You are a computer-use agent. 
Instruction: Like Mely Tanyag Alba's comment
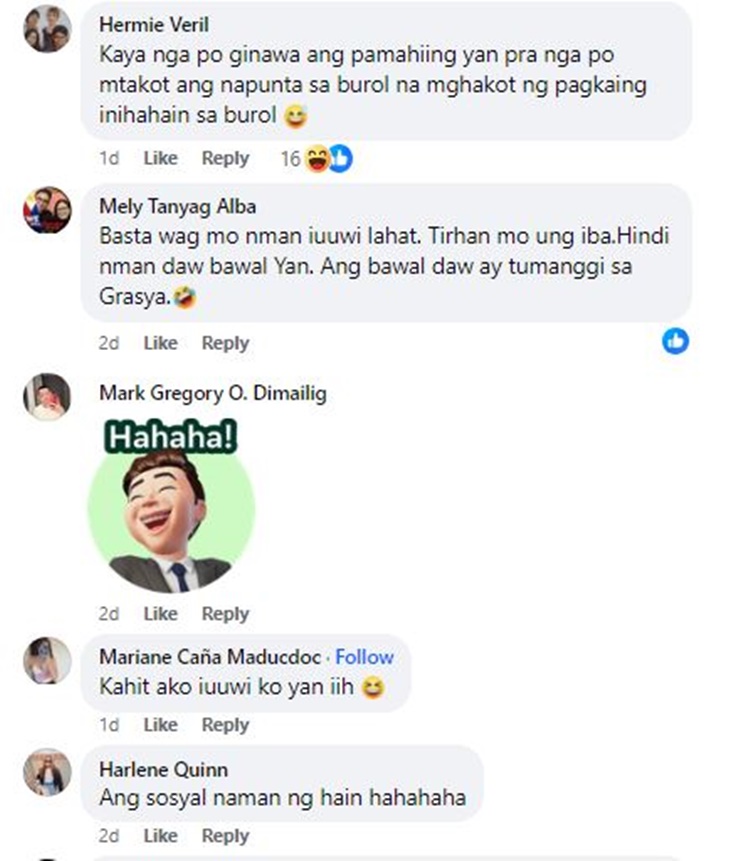[x=160, y=343]
